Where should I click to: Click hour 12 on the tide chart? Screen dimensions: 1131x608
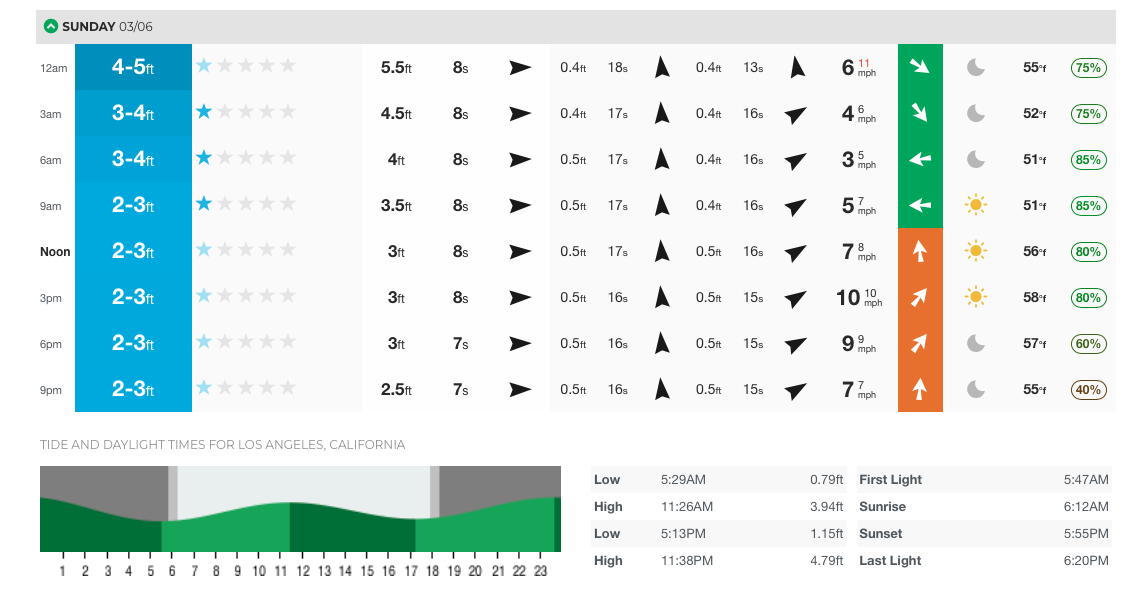pos(303,571)
